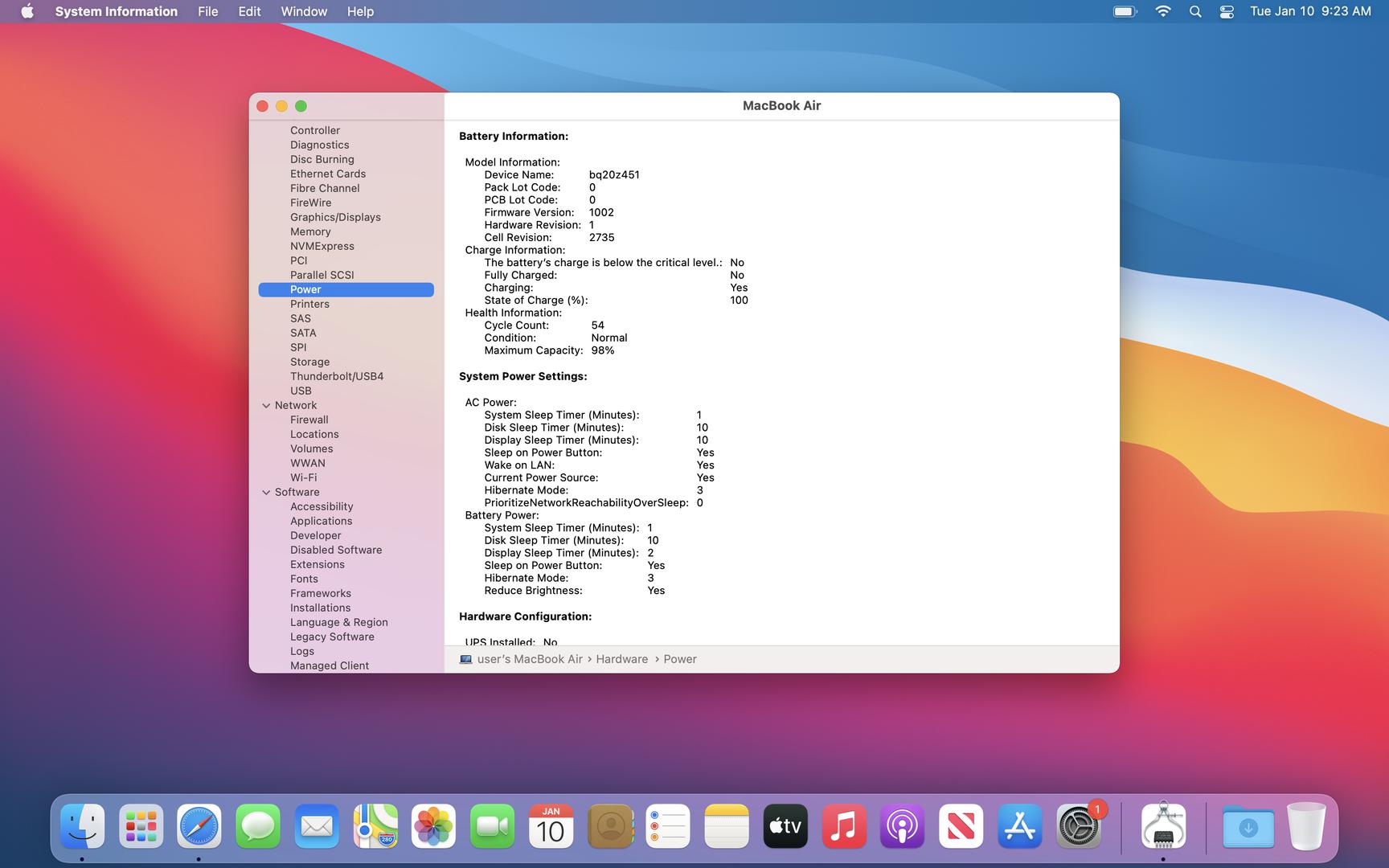Open System Preferences with badge
The image size is (1389, 868).
point(1079,826)
